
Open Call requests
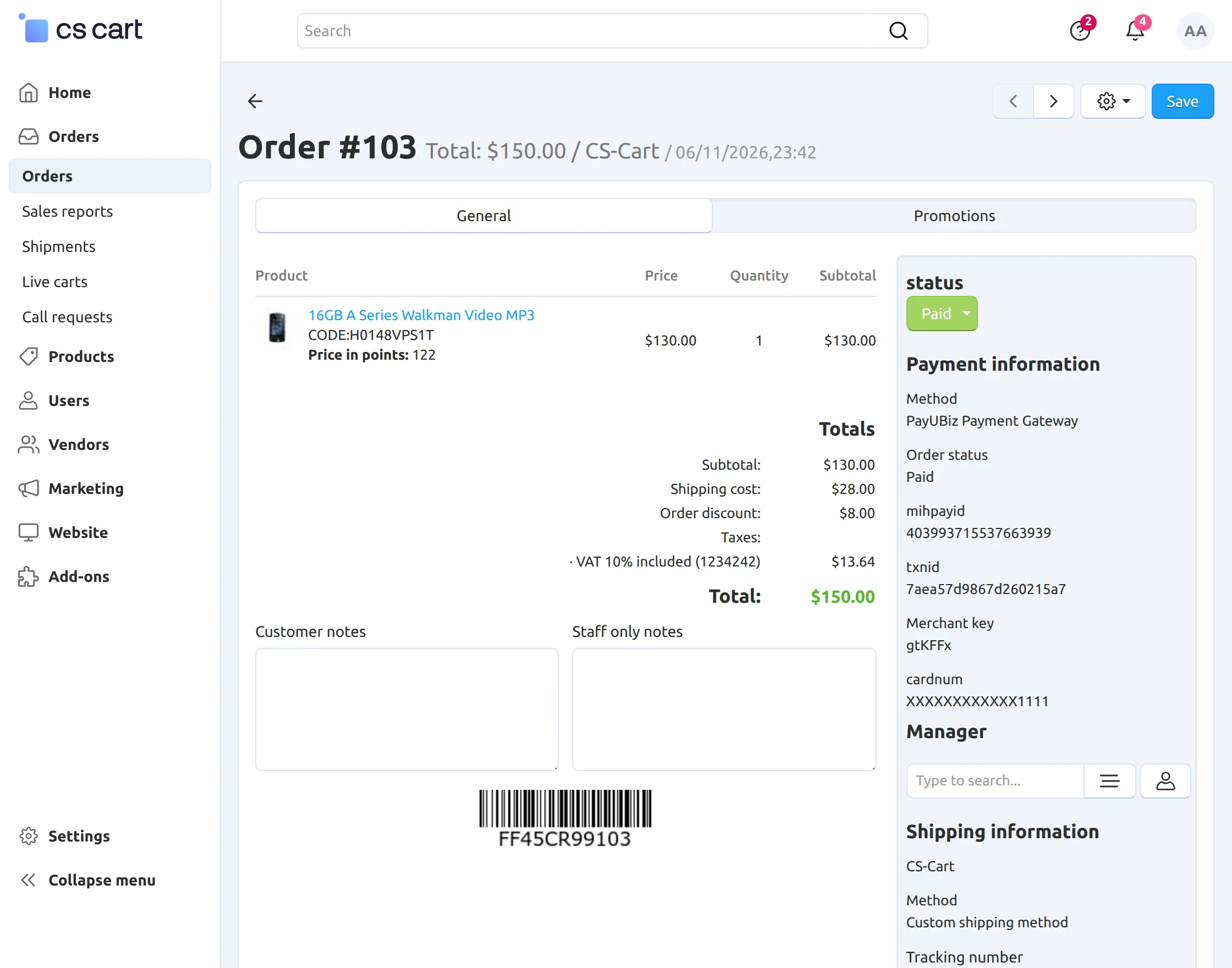[x=67, y=317]
